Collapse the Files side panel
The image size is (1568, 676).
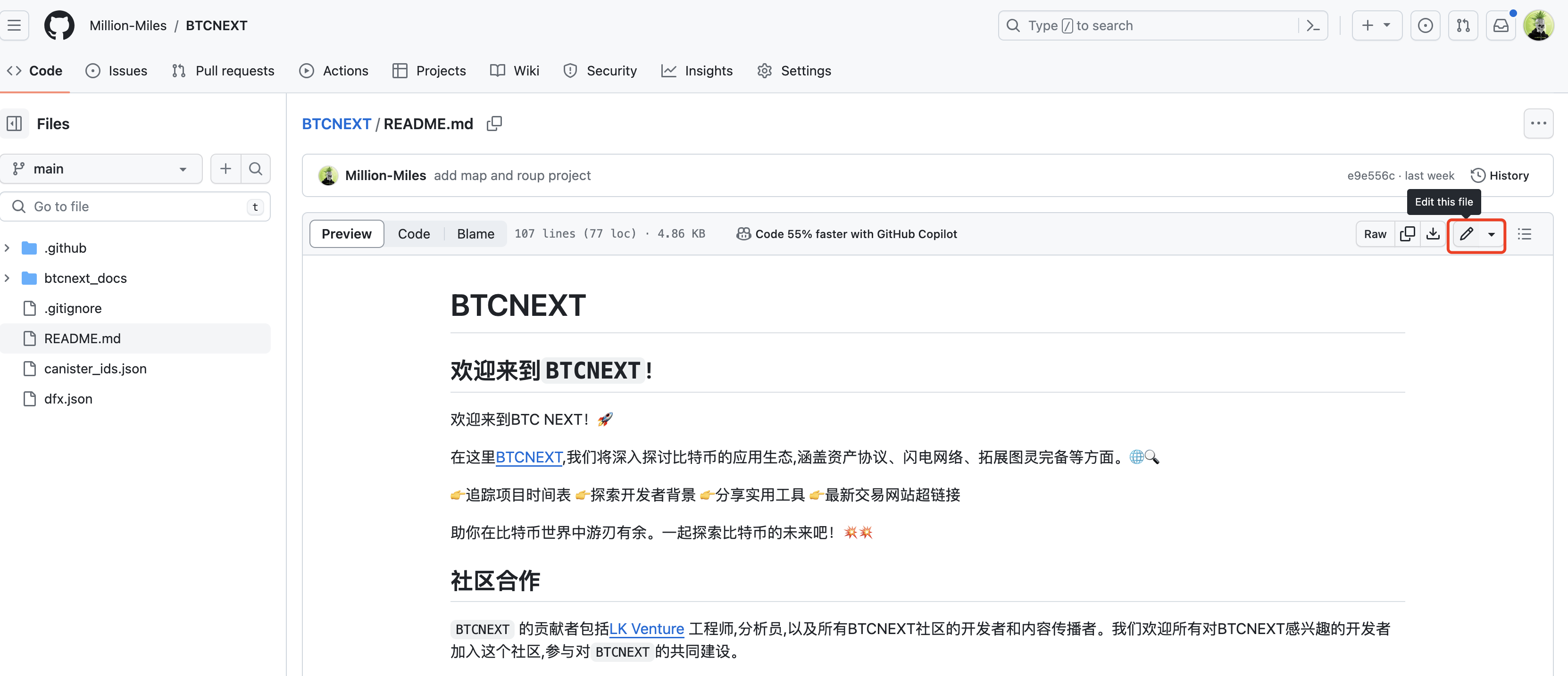tap(14, 124)
